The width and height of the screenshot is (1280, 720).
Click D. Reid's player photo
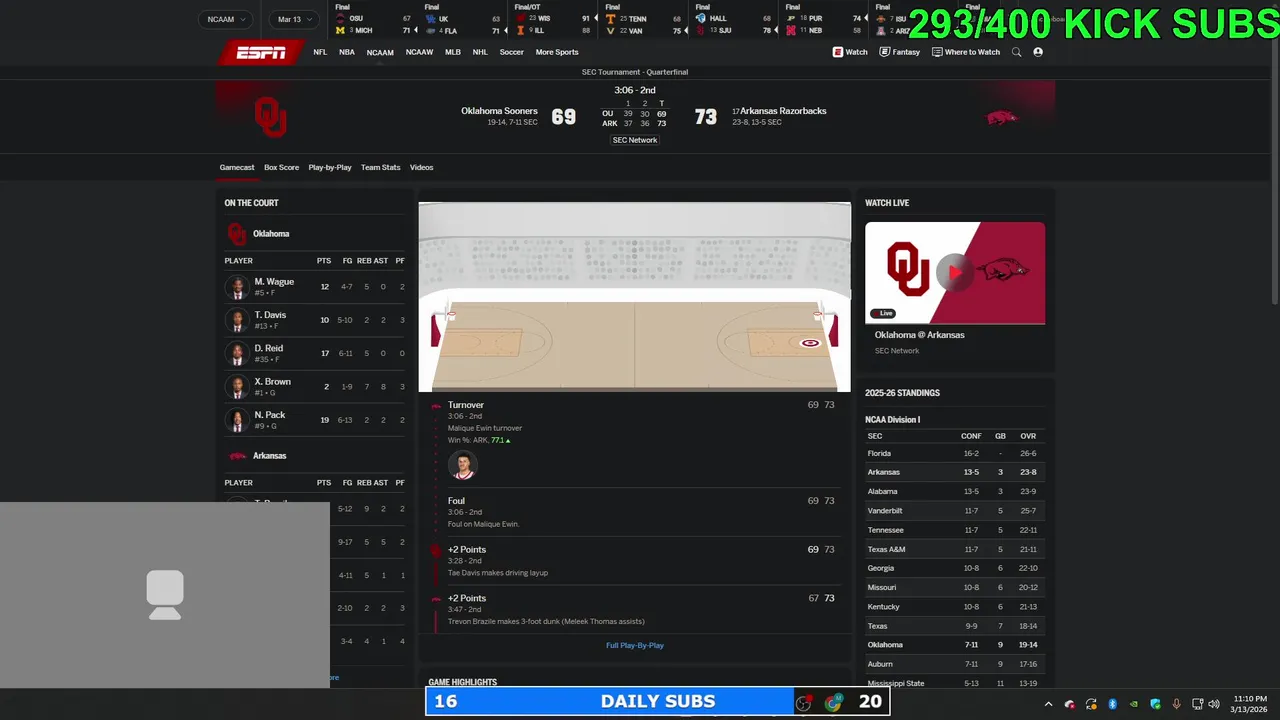point(237,353)
